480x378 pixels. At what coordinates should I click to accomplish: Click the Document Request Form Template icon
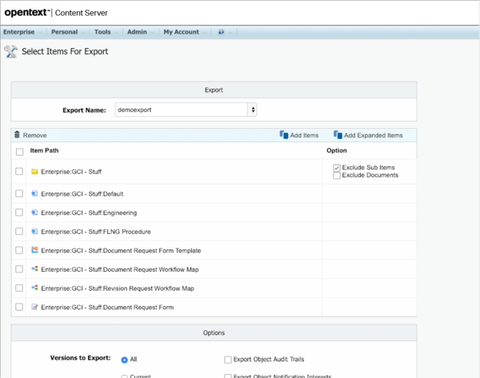(34, 250)
